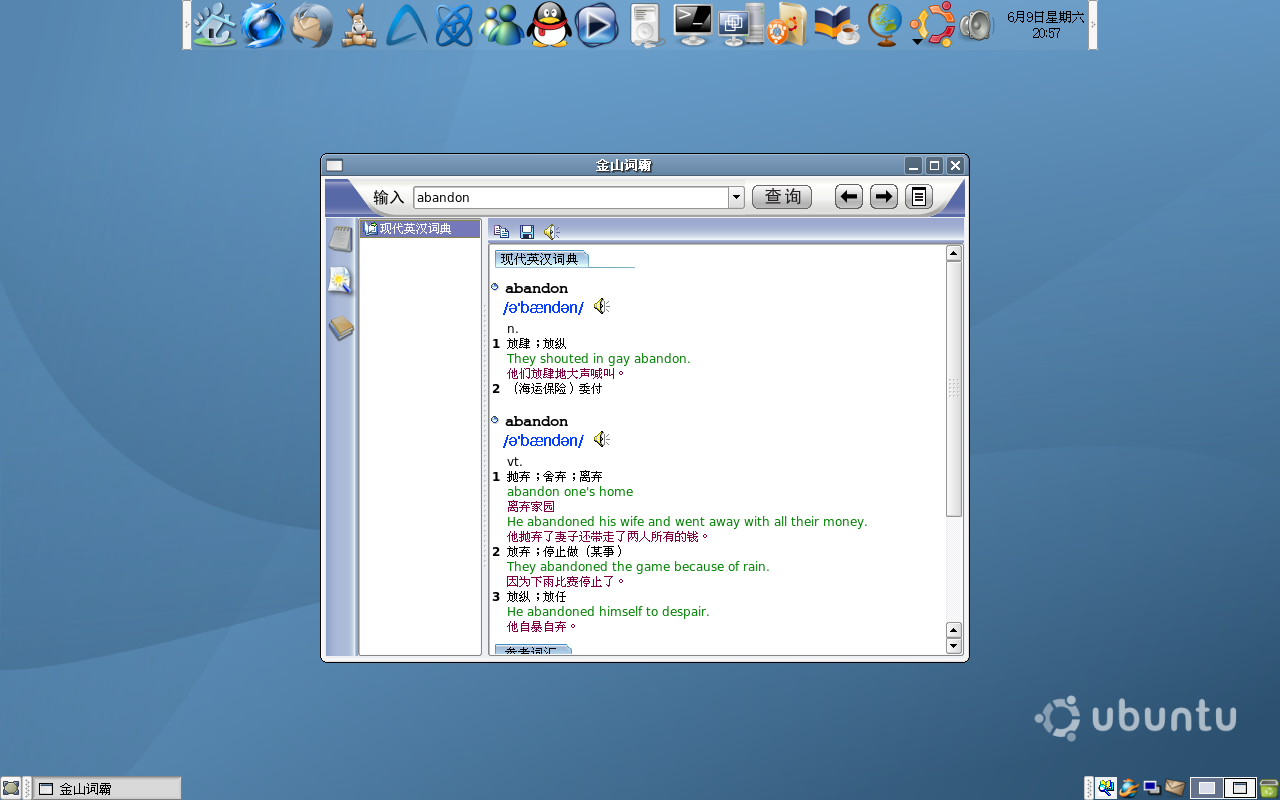Click the date and time clock display
Image resolution: width=1280 pixels, height=800 pixels.
[x=1046, y=25]
